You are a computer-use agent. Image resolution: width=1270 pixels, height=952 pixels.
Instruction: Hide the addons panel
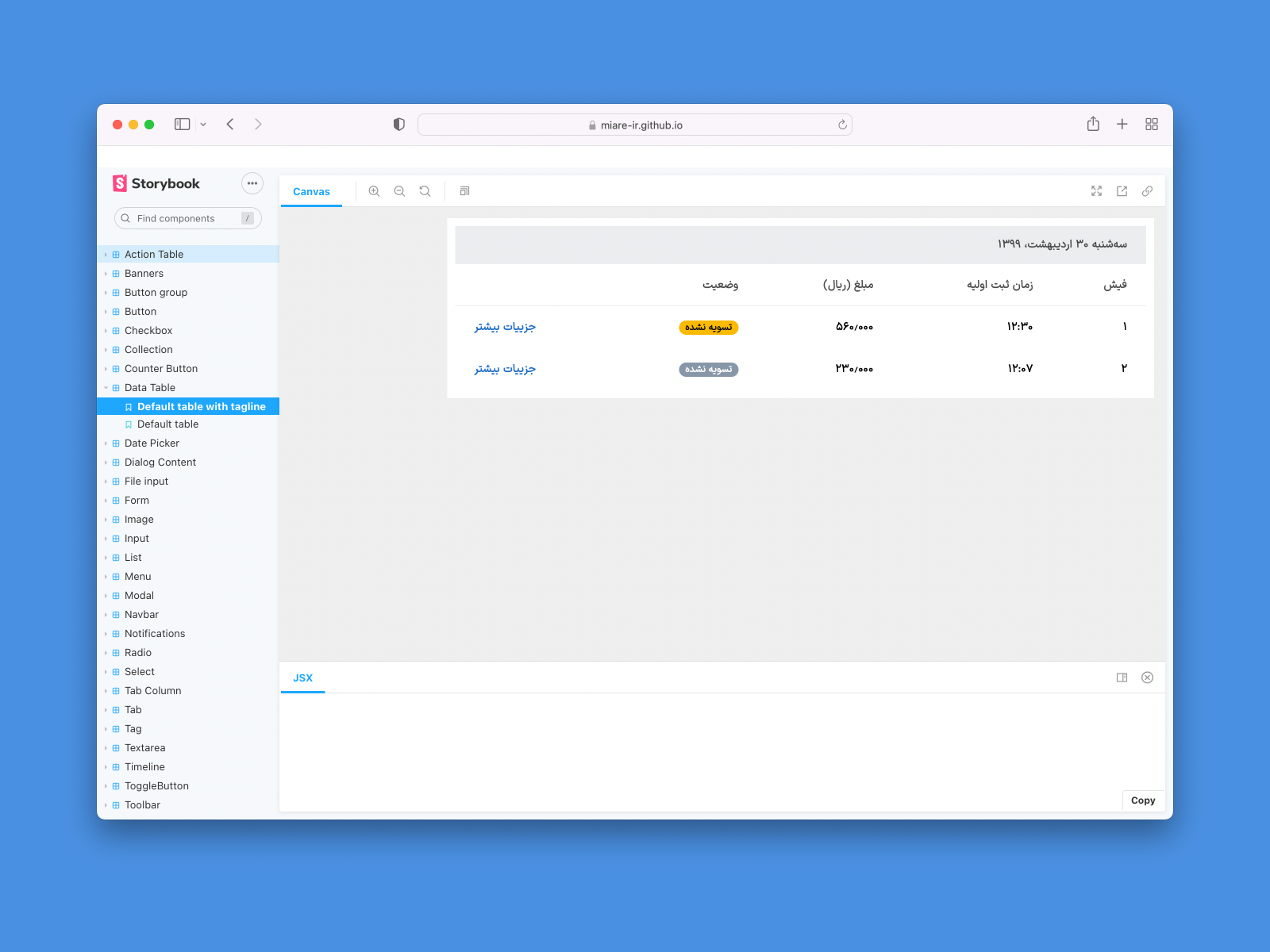[1147, 678]
